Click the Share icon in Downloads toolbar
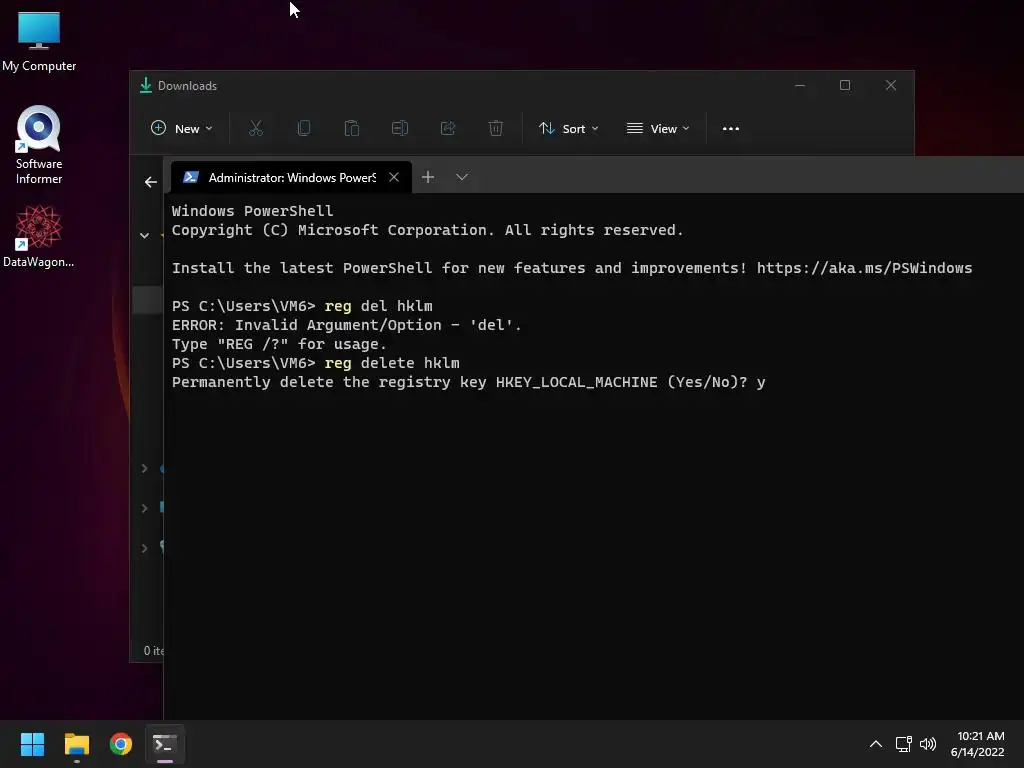 tap(447, 128)
